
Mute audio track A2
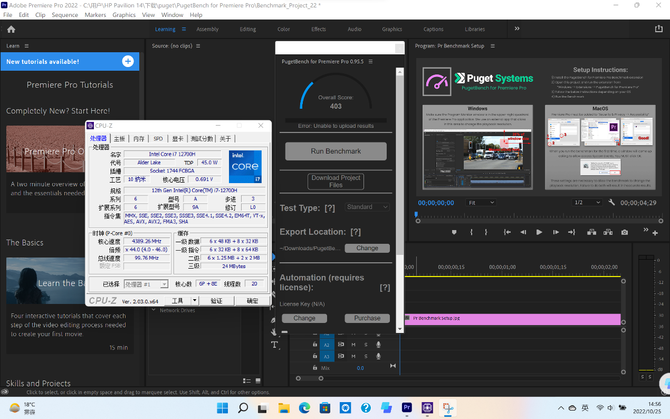[x=351, y=344]
